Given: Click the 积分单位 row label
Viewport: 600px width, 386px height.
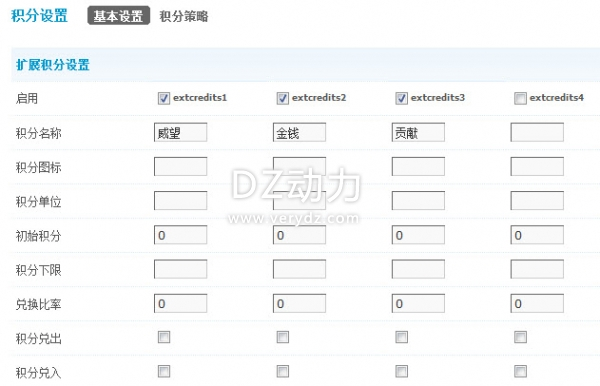Looking at the screenshot, I should click(x=38, y=202).
